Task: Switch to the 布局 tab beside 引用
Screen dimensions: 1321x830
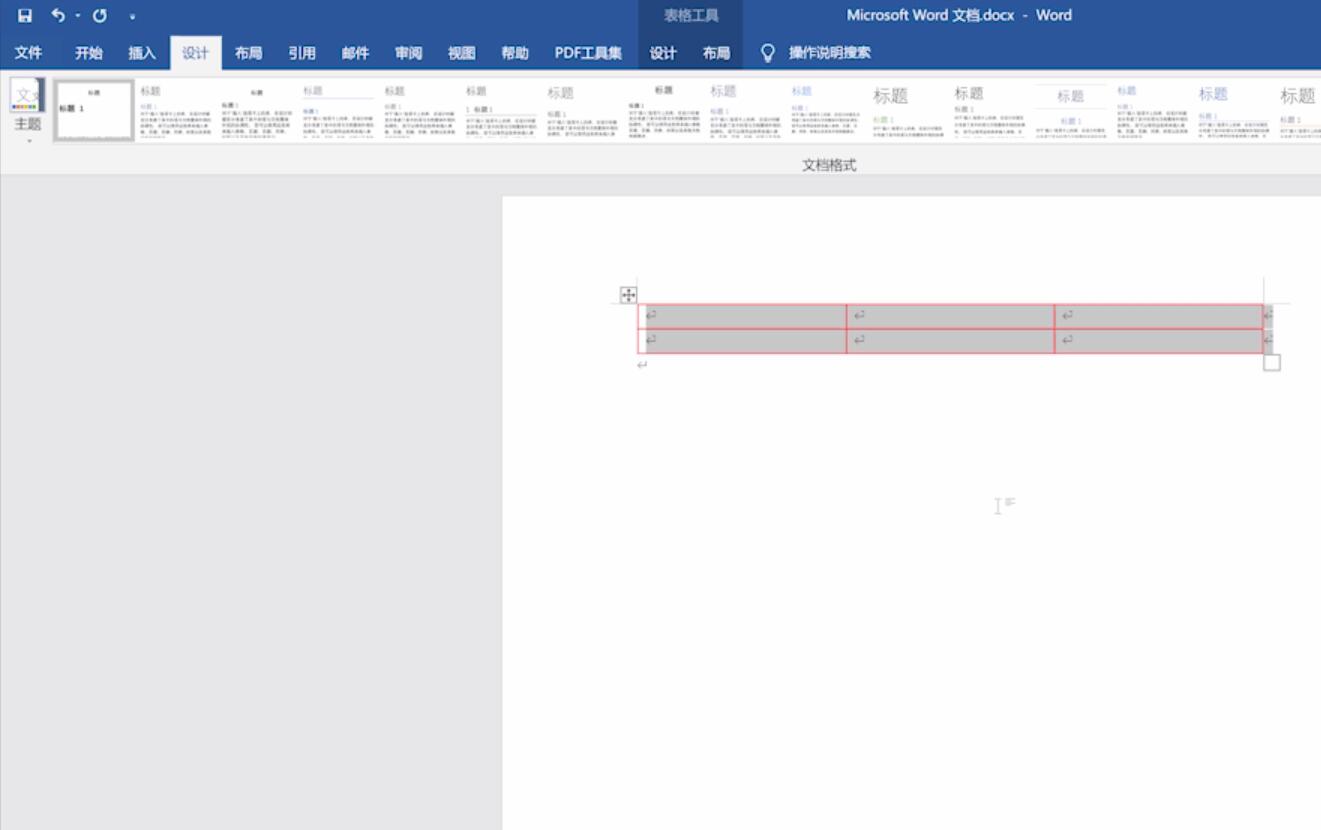Action: click(x=248, y=53)
